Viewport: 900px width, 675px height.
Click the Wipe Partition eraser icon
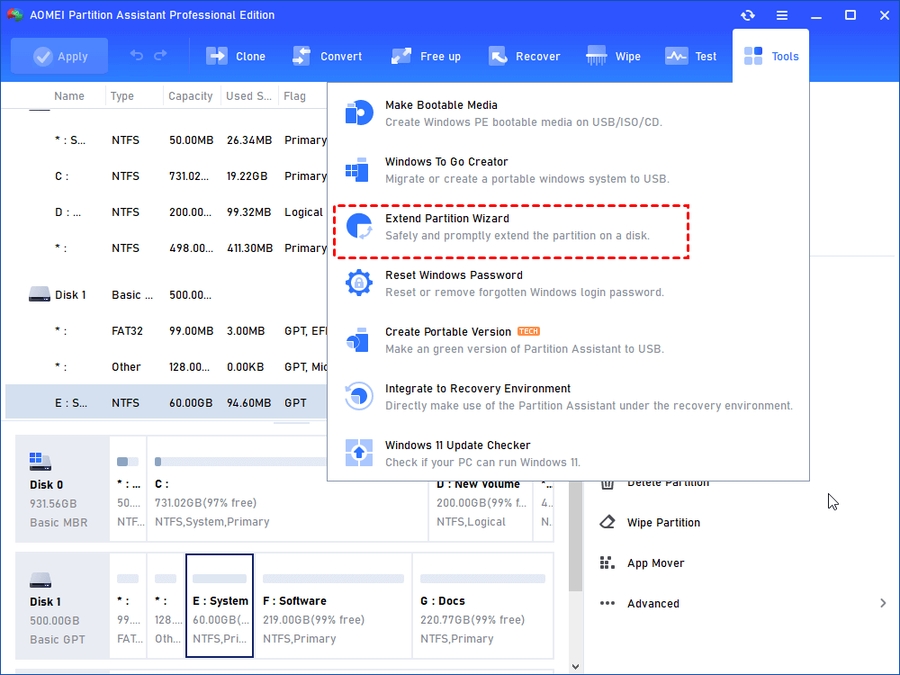607,523
